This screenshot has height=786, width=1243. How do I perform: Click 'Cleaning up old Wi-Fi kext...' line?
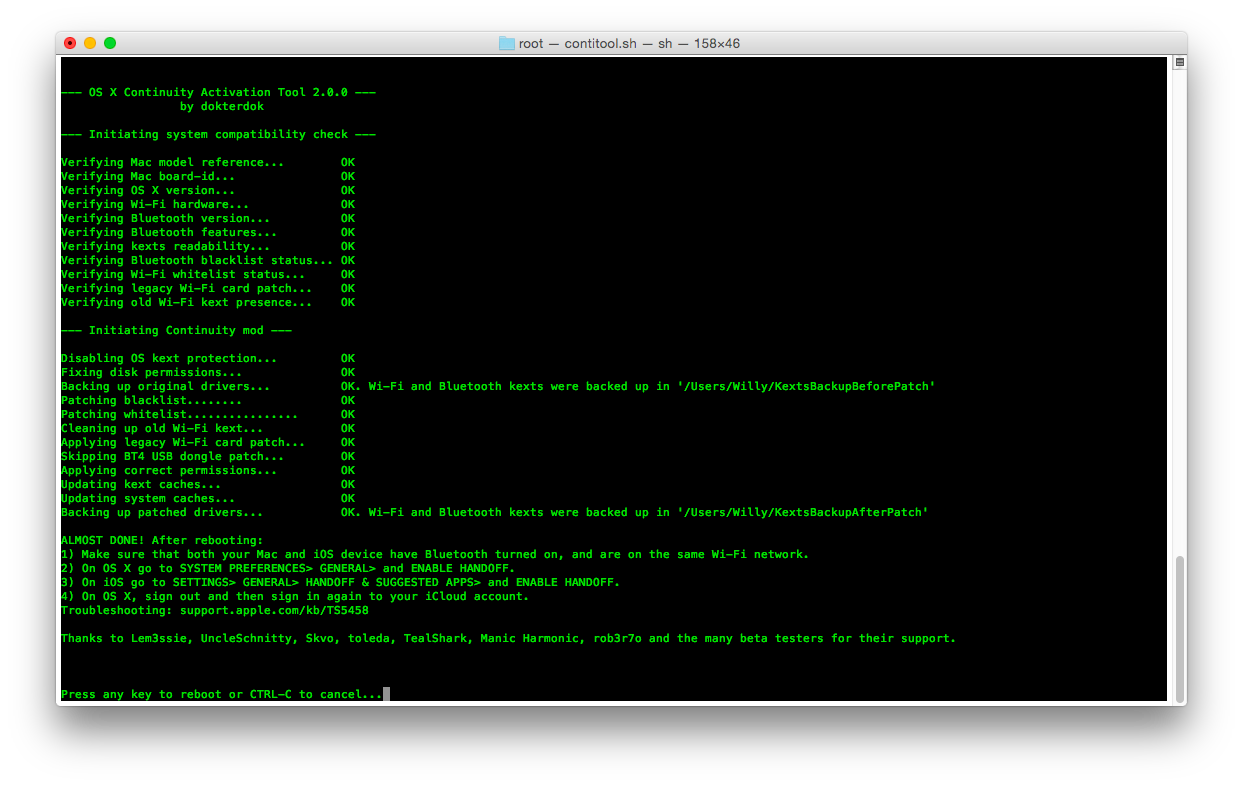[x=208, y=428]
